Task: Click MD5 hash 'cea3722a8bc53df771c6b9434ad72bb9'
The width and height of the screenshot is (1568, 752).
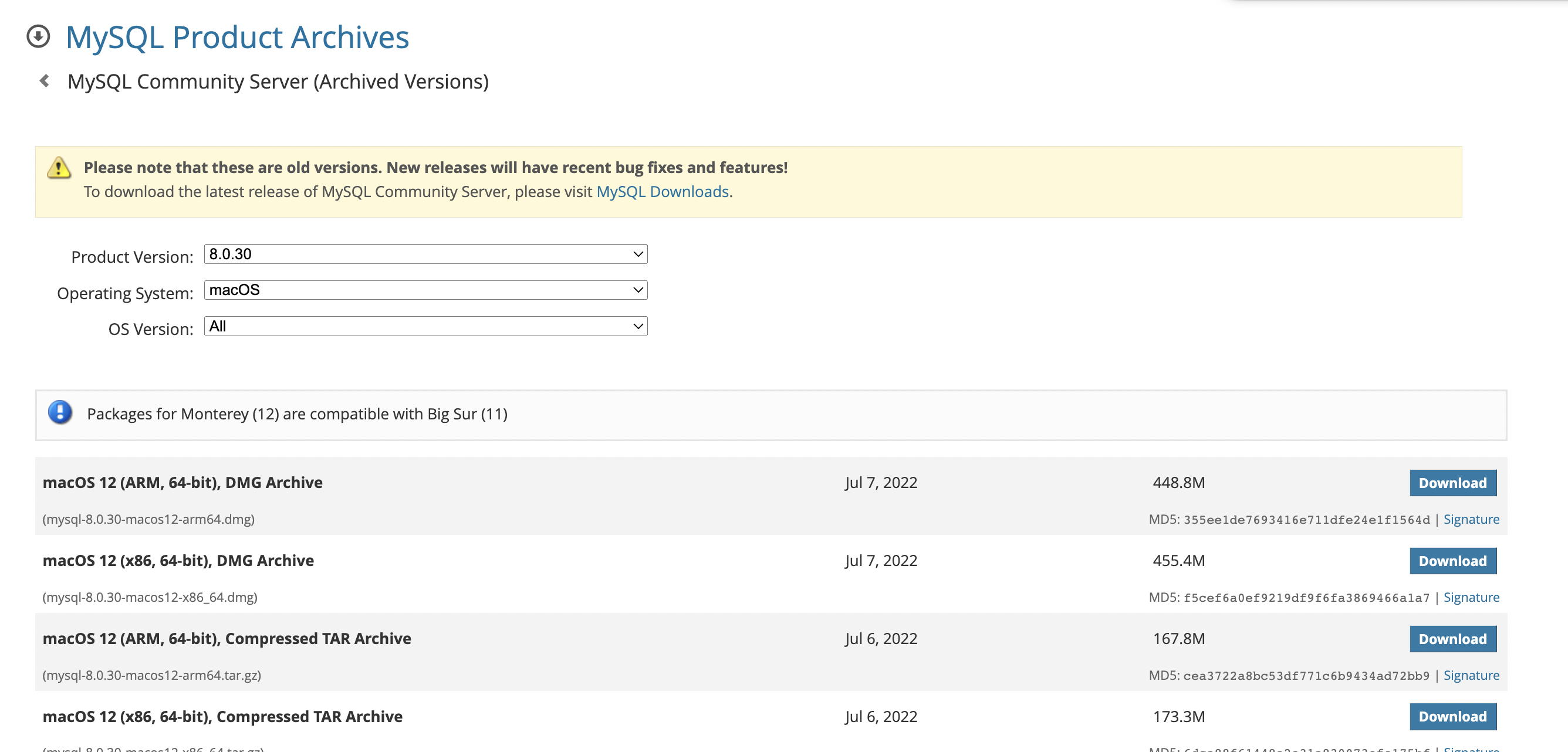Action: point(1307,676)
